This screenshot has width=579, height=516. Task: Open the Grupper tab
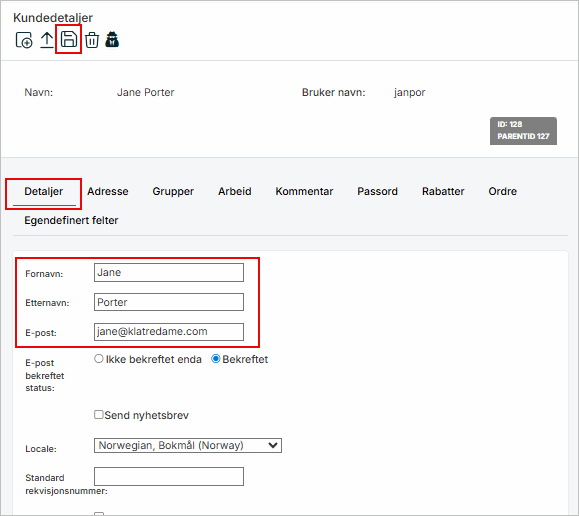point(173,191)
